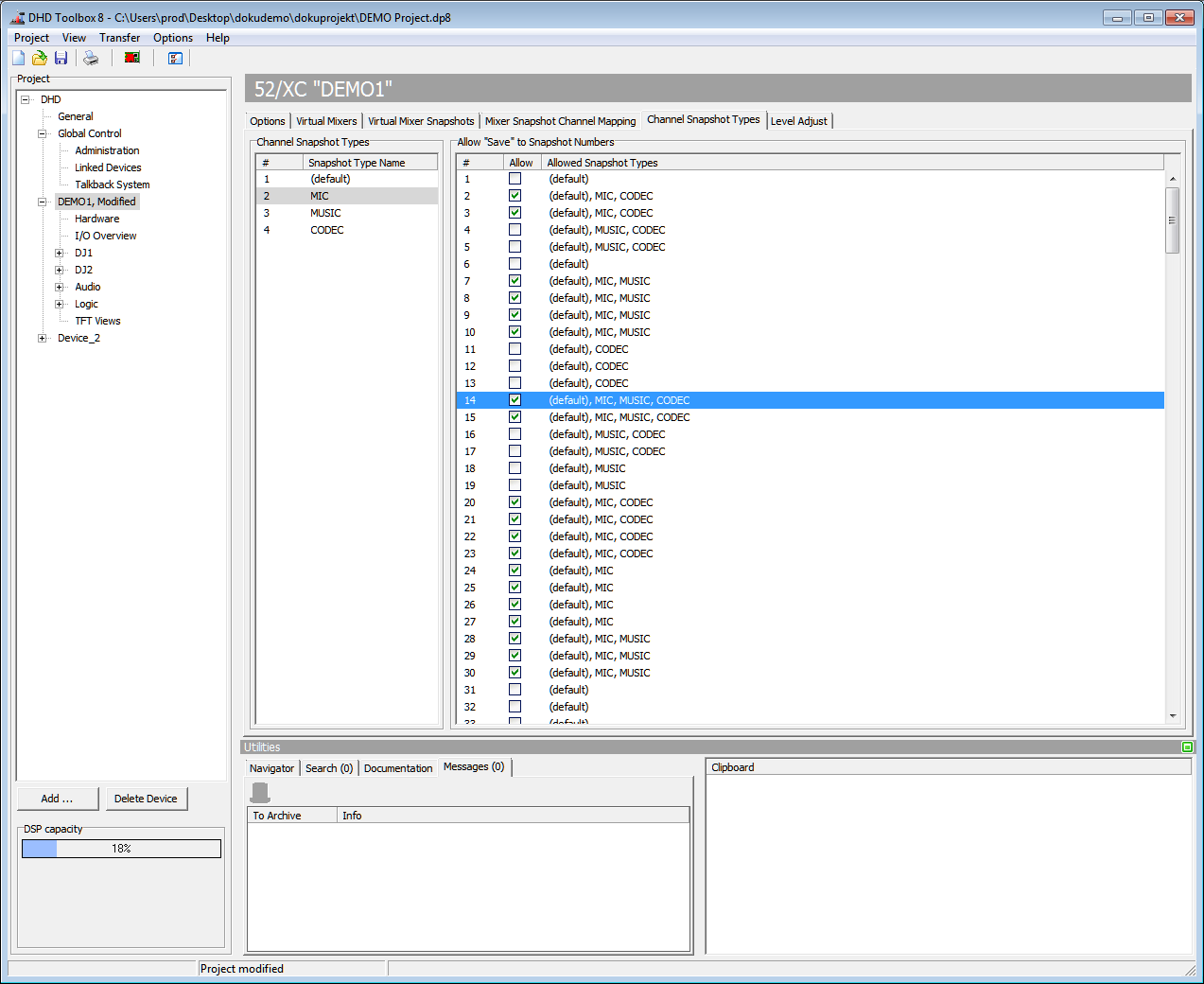Uncheck Allow on snapshot number 20
Viewport: 1204px width, 984px height.
point(515,501)
